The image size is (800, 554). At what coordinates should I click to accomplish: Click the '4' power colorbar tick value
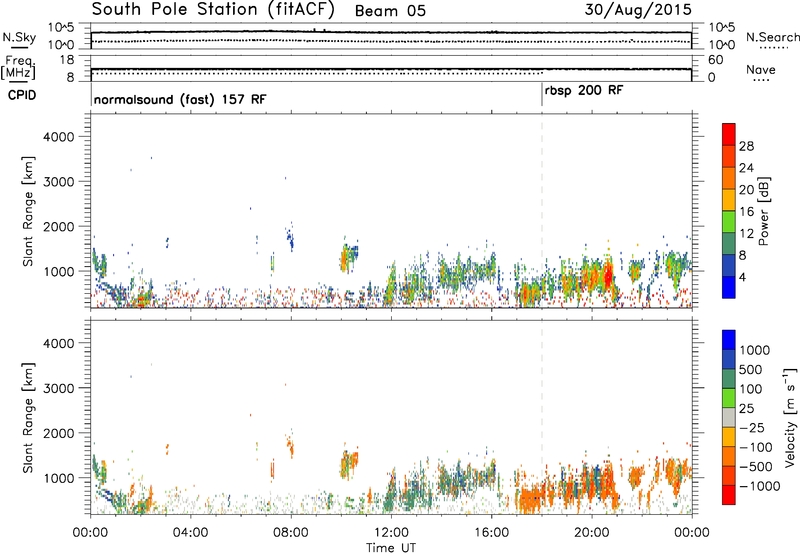[743, 278]
